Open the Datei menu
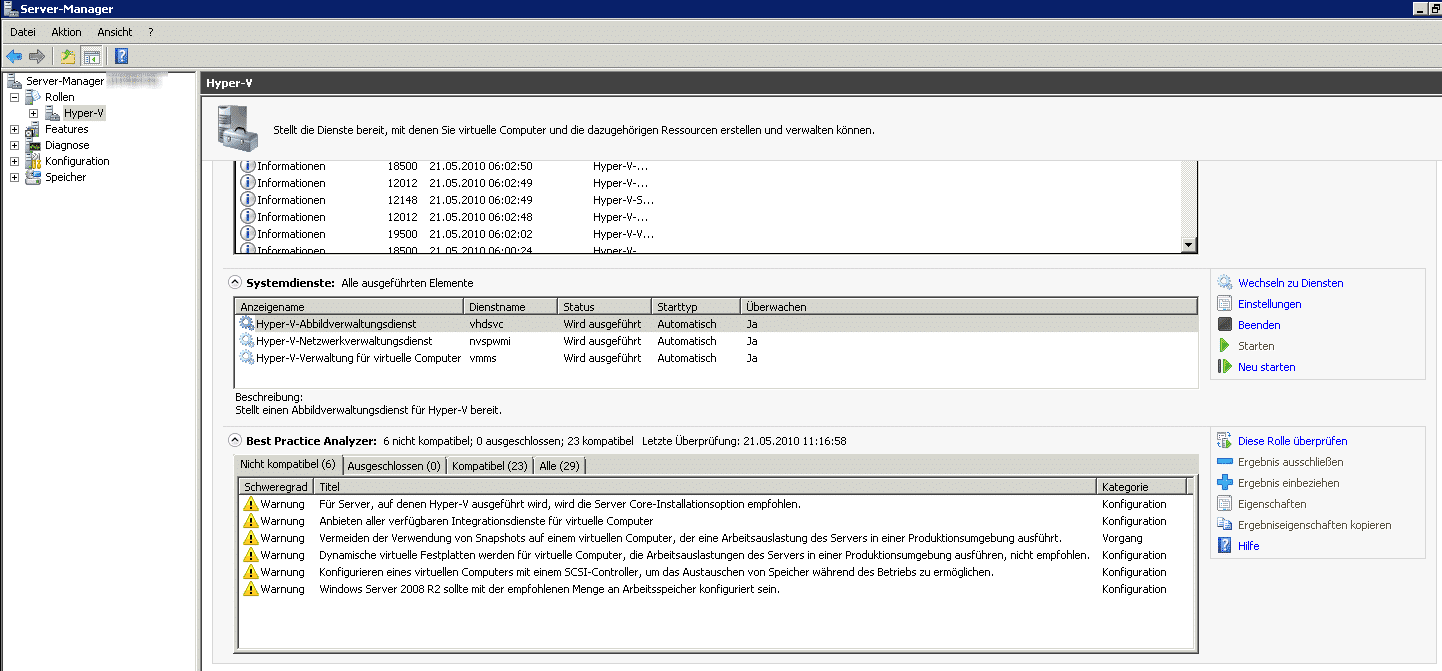 (x=23, y=32)
